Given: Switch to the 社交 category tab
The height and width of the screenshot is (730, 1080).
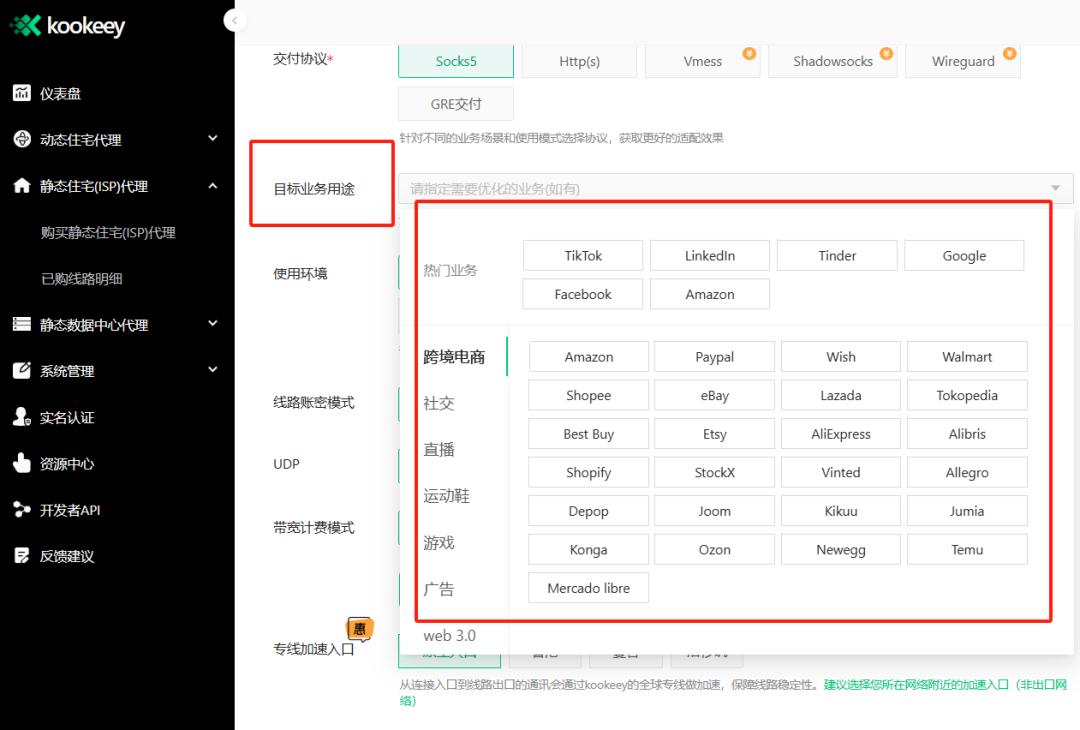Looking at the screenshot, I should click(439, 403).
